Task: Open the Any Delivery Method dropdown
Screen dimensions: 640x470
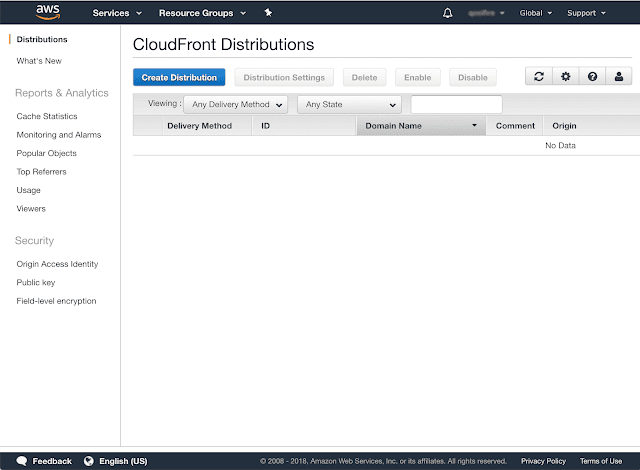Action: (236, 104)
